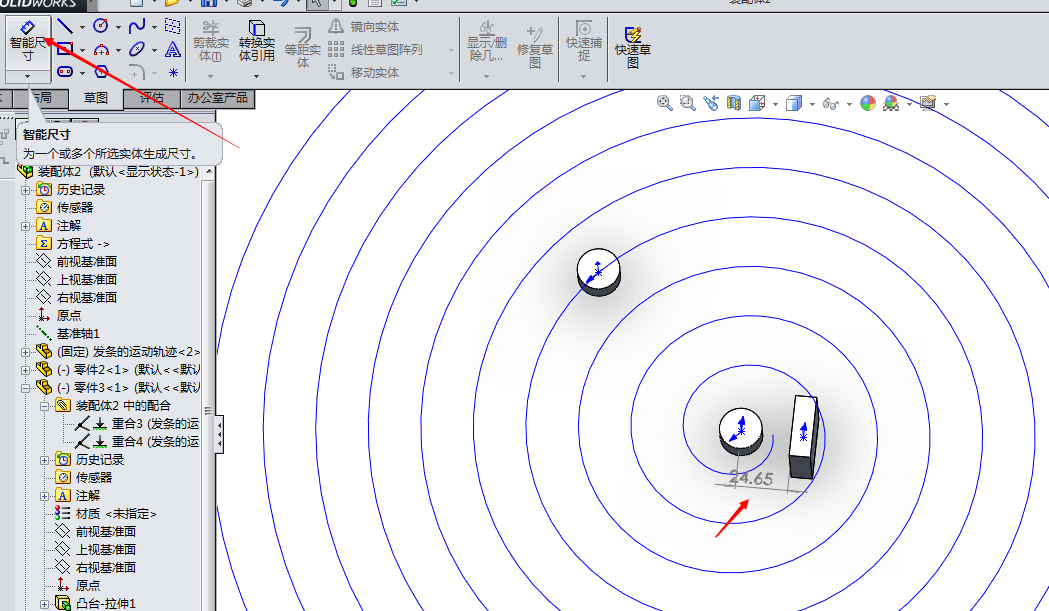Image resolution: width=1049 pixels, height=611 pixels.
Task: Open the View Orientation dropdown arrow
Action: pos(775,104)
